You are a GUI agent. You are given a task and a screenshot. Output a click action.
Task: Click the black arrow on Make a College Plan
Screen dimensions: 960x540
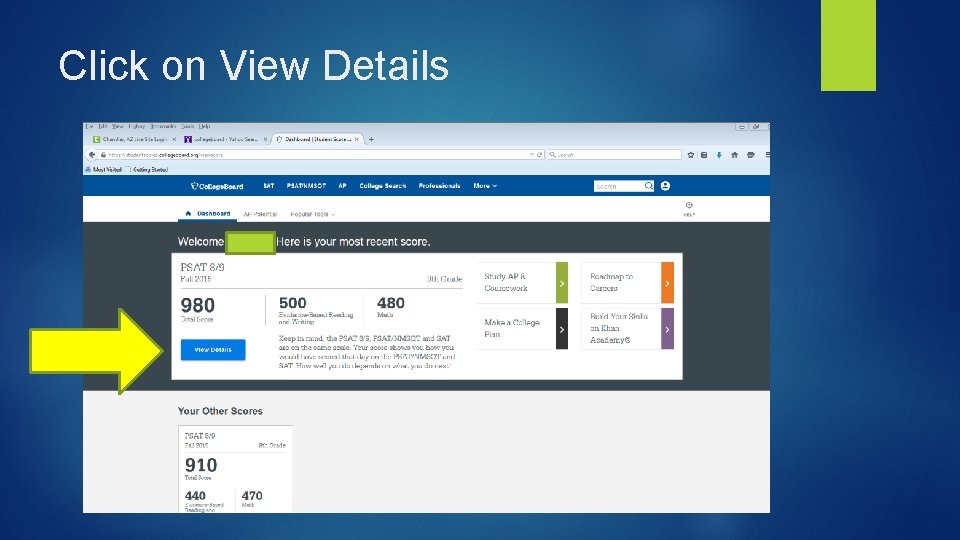coord(562,329)
